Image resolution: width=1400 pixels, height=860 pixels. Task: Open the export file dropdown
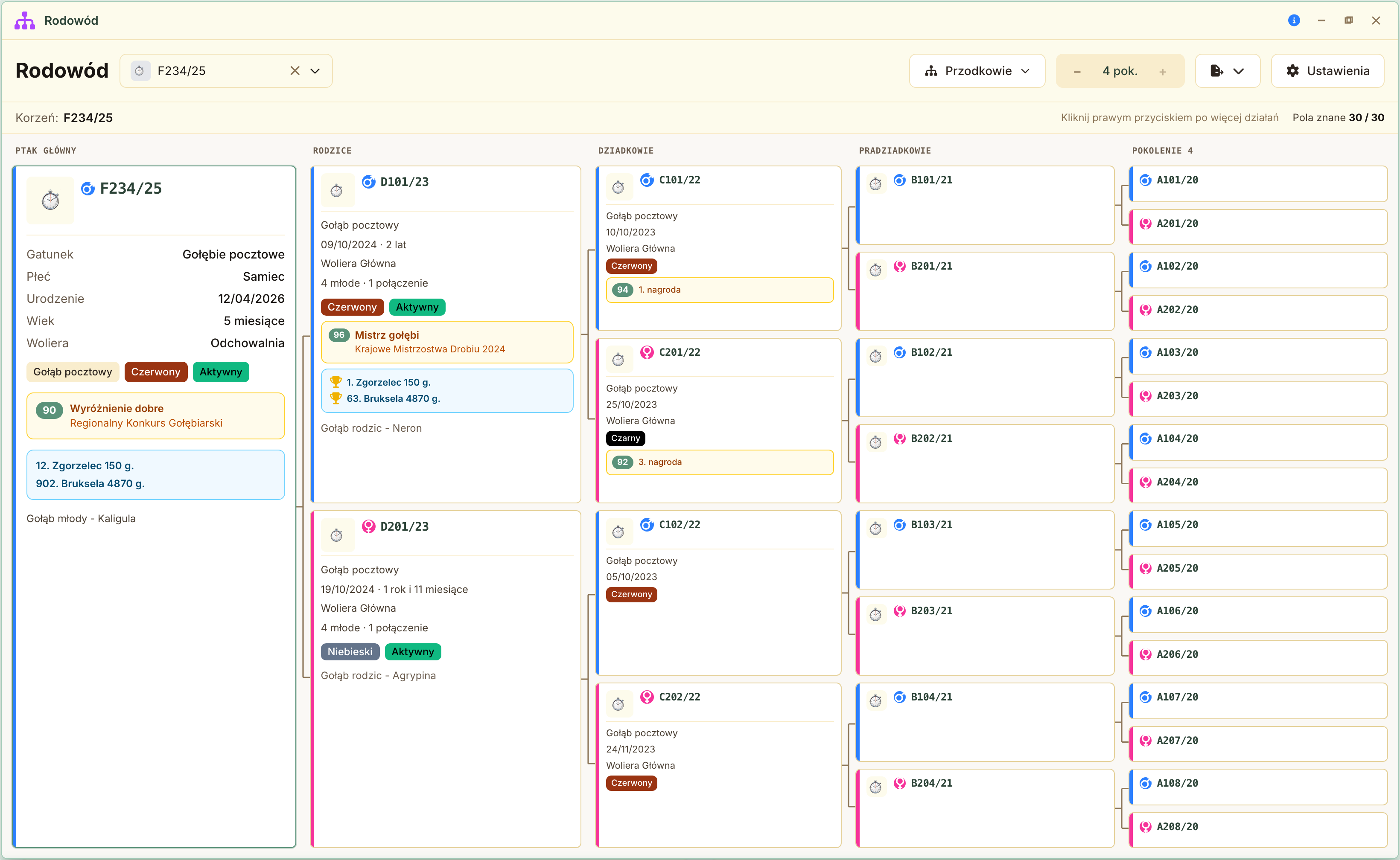(x=1228, y=70)
